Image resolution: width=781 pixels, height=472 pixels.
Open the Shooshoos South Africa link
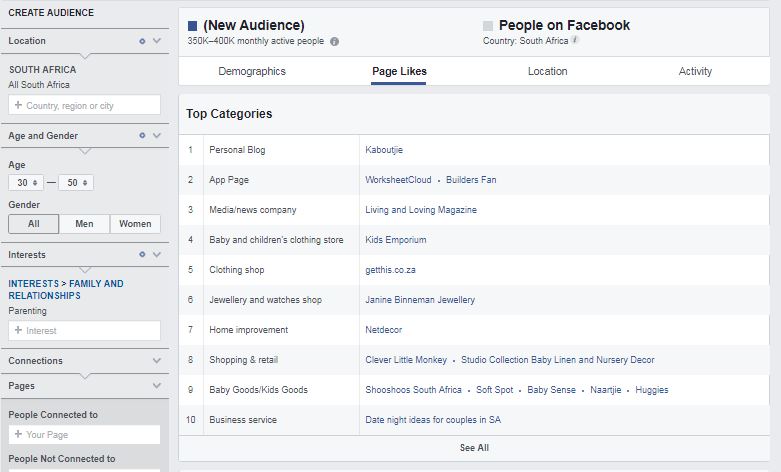click(413, 389)
